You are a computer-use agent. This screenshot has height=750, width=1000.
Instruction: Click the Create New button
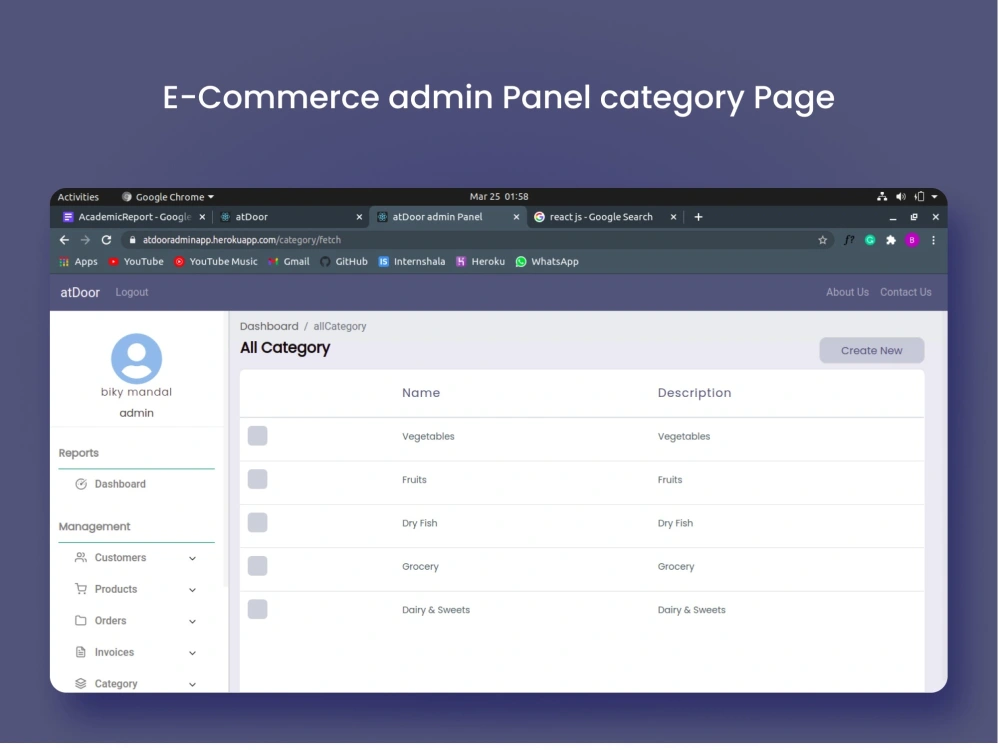click(872, 351)
